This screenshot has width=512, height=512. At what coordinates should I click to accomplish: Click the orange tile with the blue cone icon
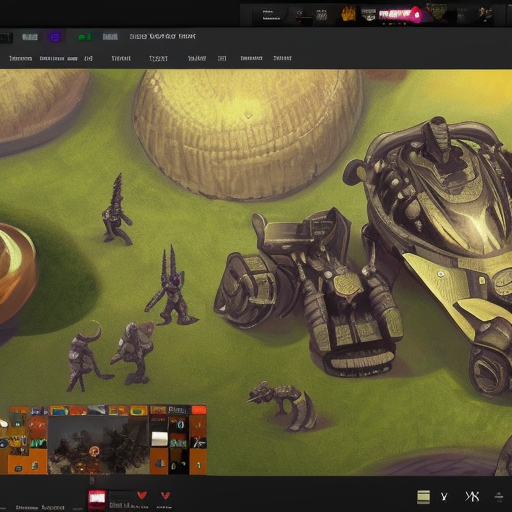coord(160,463)
